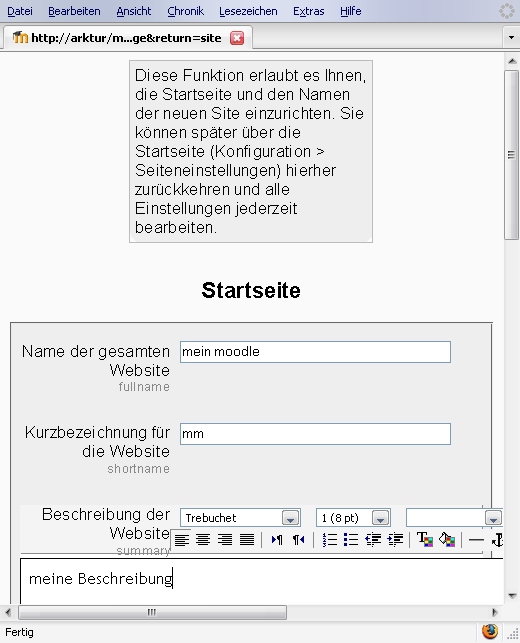This screenshot has height=643, width=520.
Task: Decrease indent in the editor
Action: click(x=373, y=540)
